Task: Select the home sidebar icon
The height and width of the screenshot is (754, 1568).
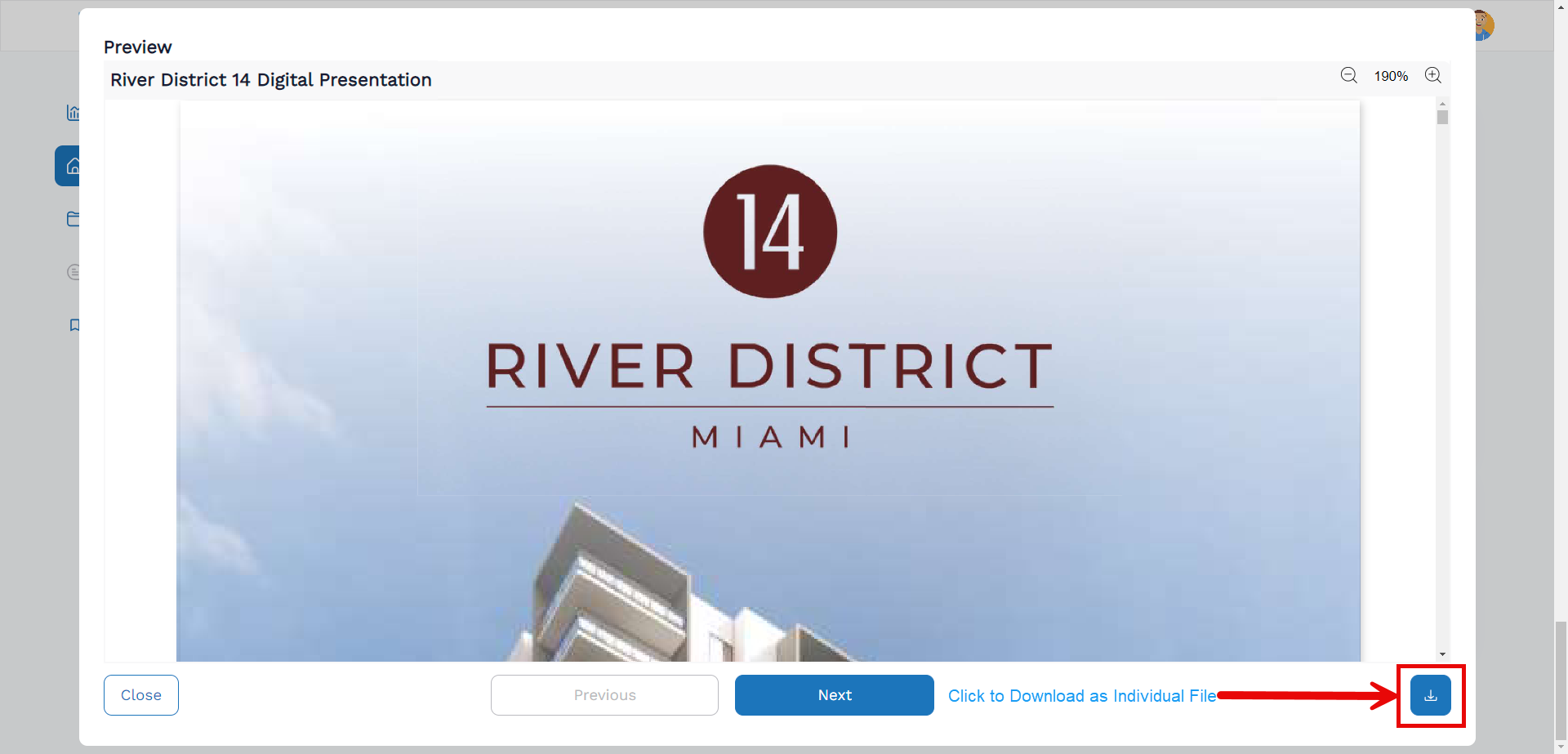Action: pyautogui.click(x=68, y=166)
